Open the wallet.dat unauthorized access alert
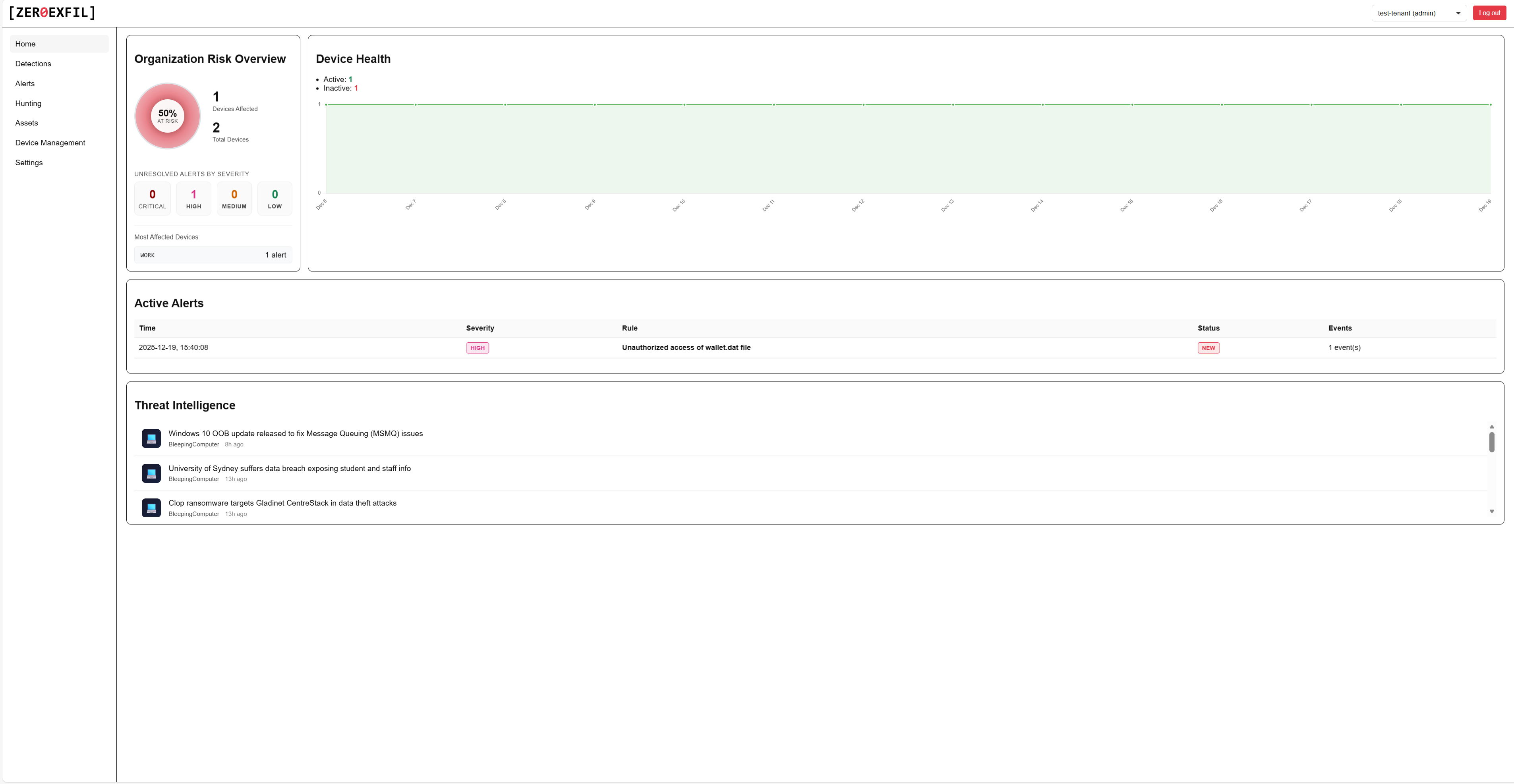Viewport: 1514px width, 784px height. point(686,348)
